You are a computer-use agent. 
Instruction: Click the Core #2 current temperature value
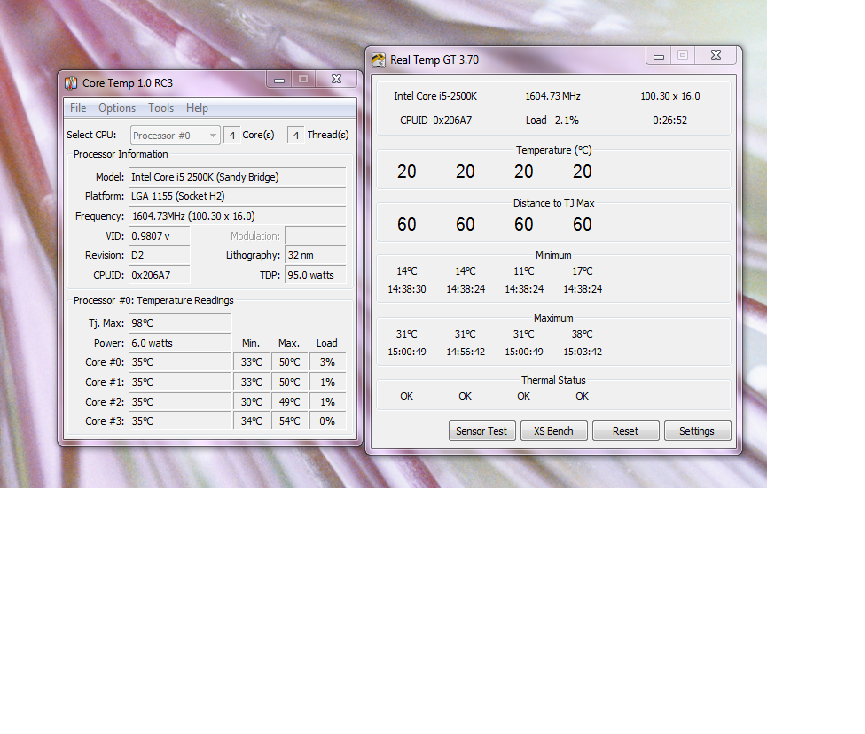pyautogui.click(x=180, y=402)
